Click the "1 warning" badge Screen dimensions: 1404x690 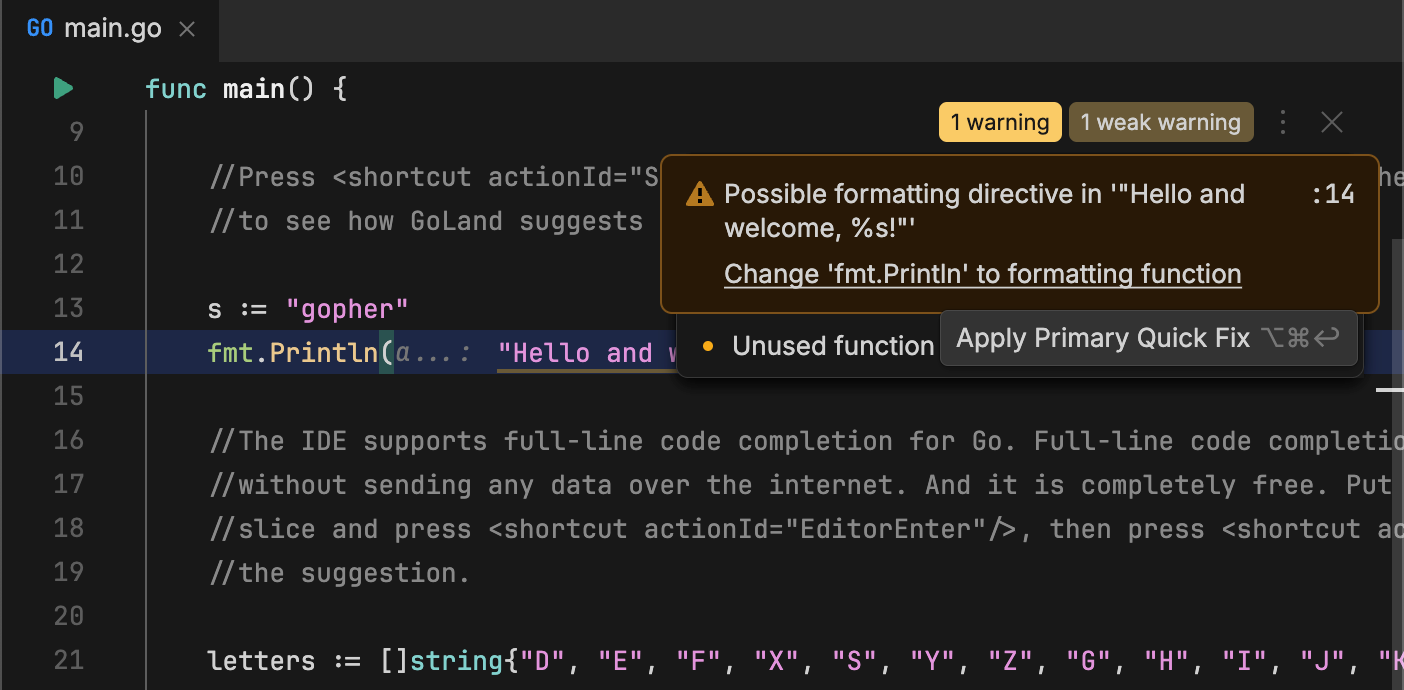point(999,123)
